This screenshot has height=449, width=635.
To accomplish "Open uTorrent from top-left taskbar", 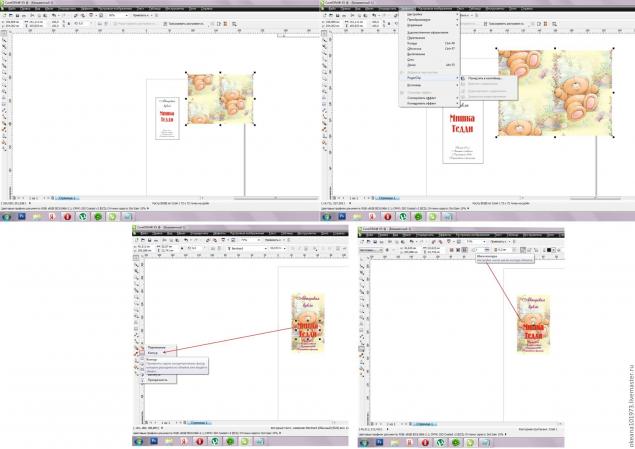I will pyautogui.click(x=83, y=217).
